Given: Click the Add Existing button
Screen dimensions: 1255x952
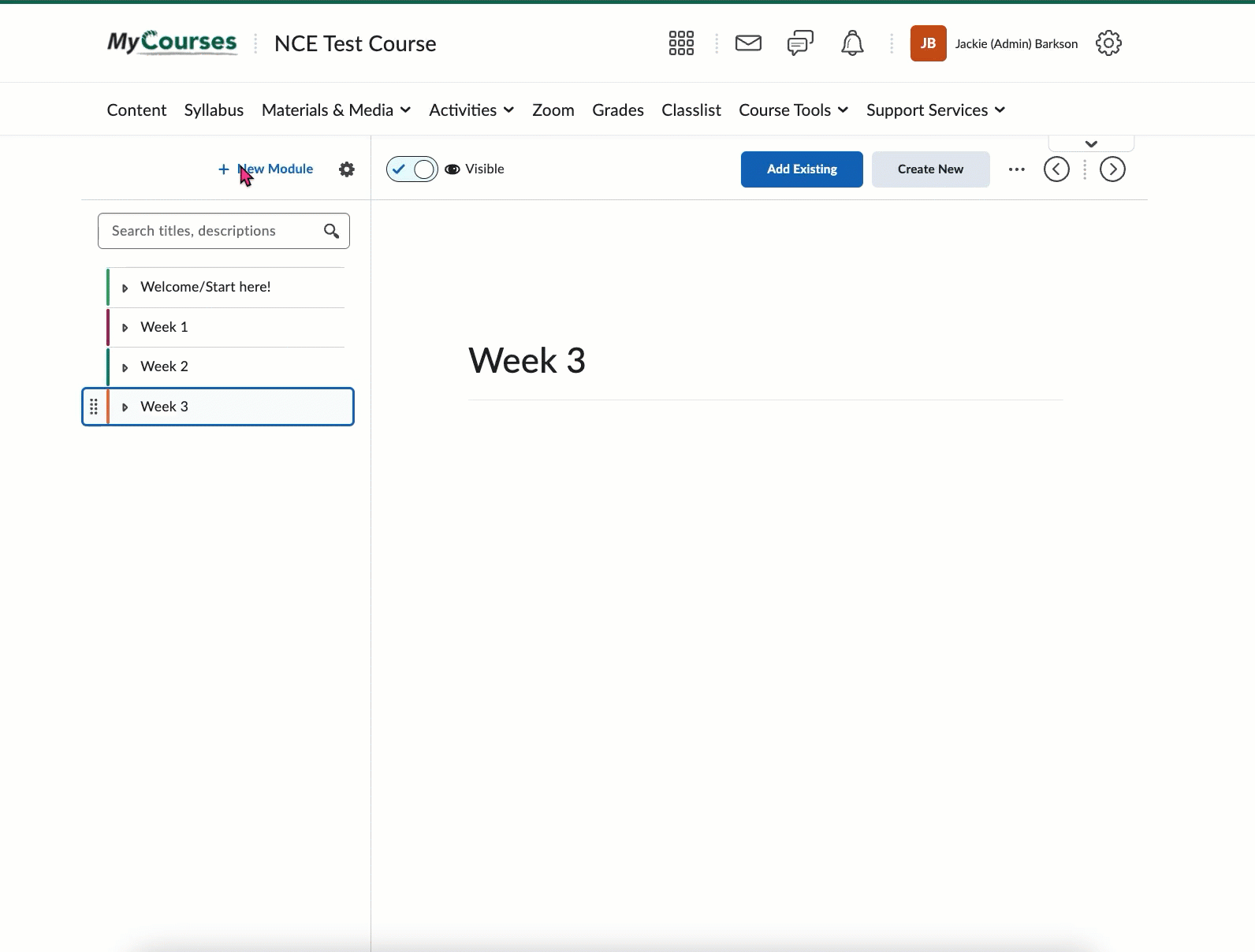Looking at the screenshot, I should click(x=802, y=169).
